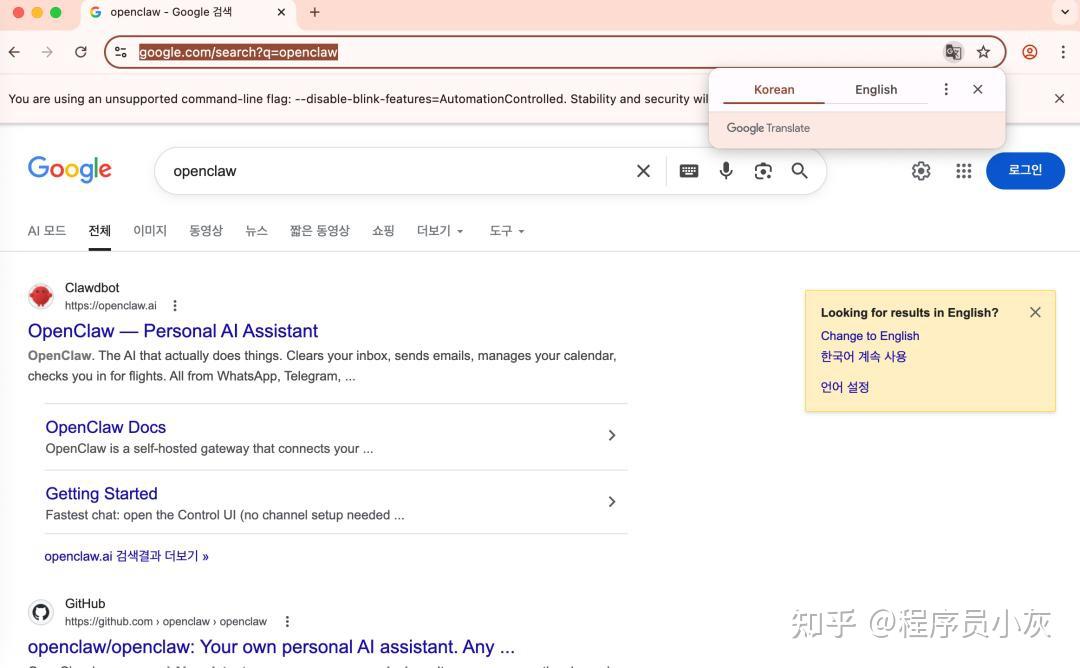Run the search via the magnifier icon

click(x=799, y=170)
